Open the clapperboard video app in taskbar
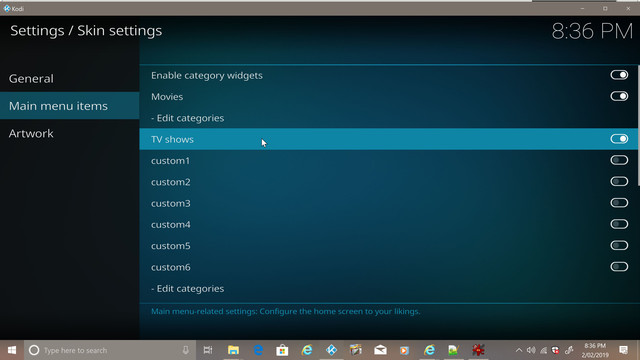 [x=356, y=350]
